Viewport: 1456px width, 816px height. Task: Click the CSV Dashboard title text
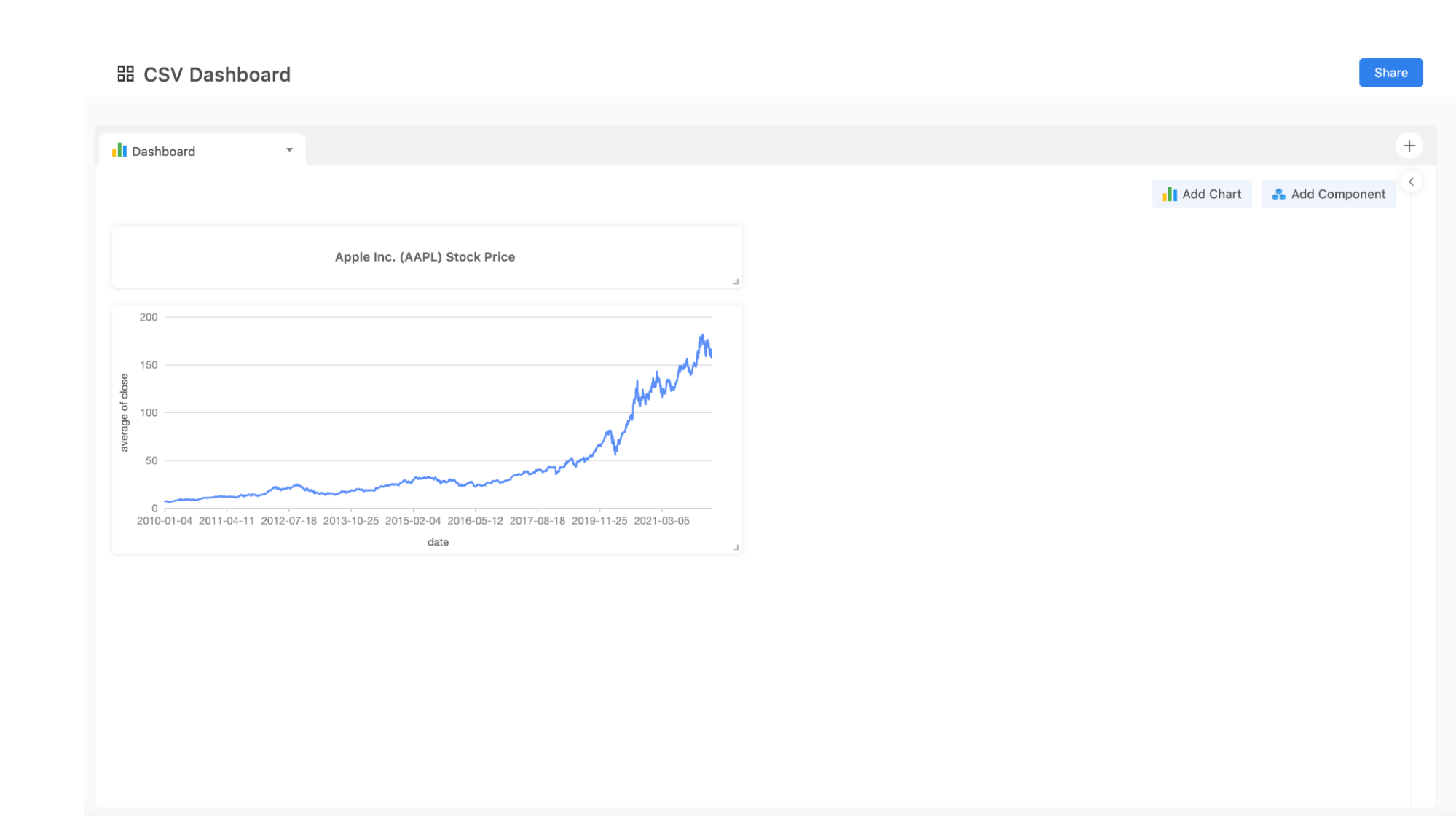[217, 74]
